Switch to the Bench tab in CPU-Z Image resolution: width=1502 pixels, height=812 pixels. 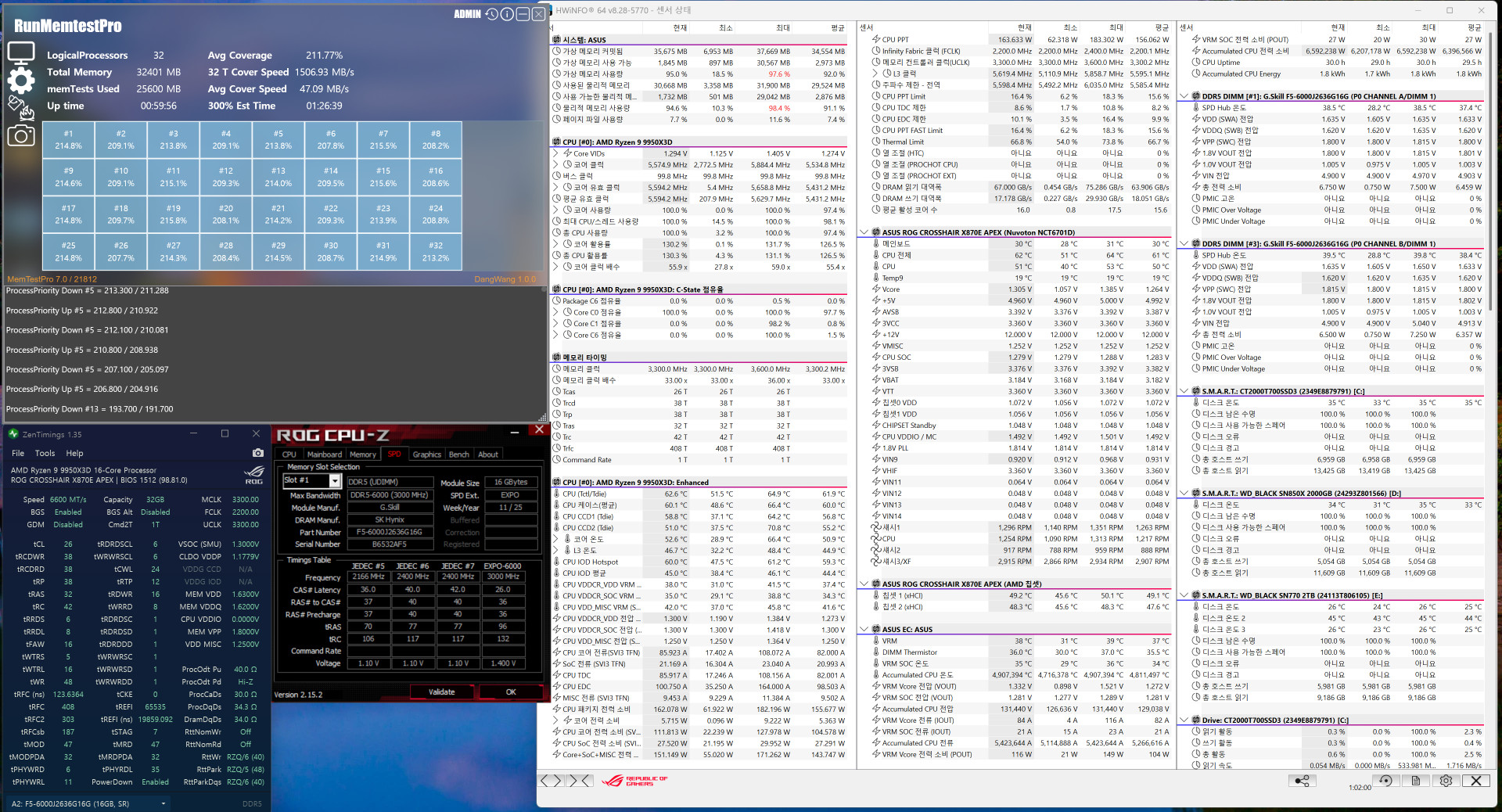[459, 454]
